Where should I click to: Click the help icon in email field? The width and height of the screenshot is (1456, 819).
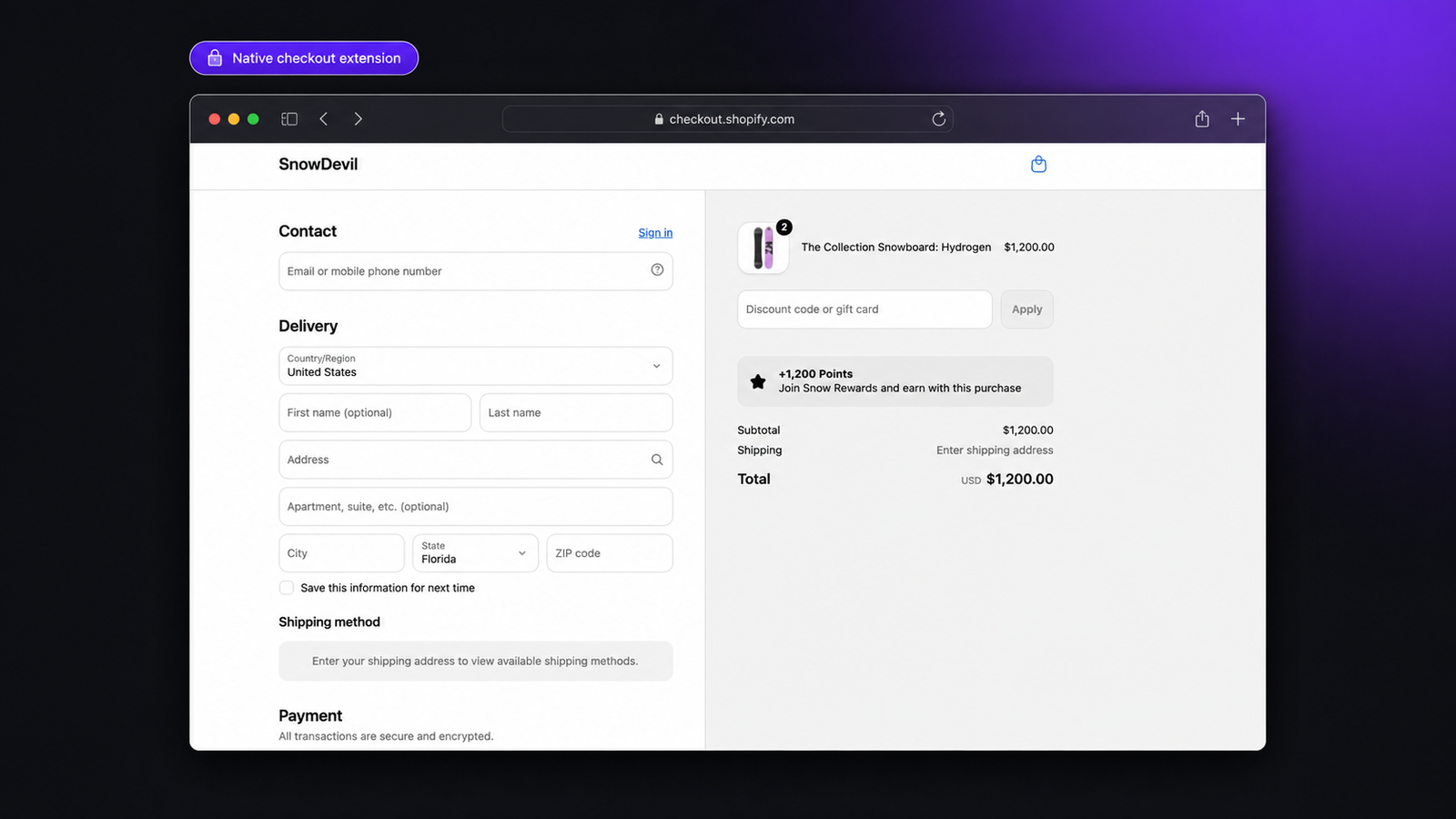657,270
